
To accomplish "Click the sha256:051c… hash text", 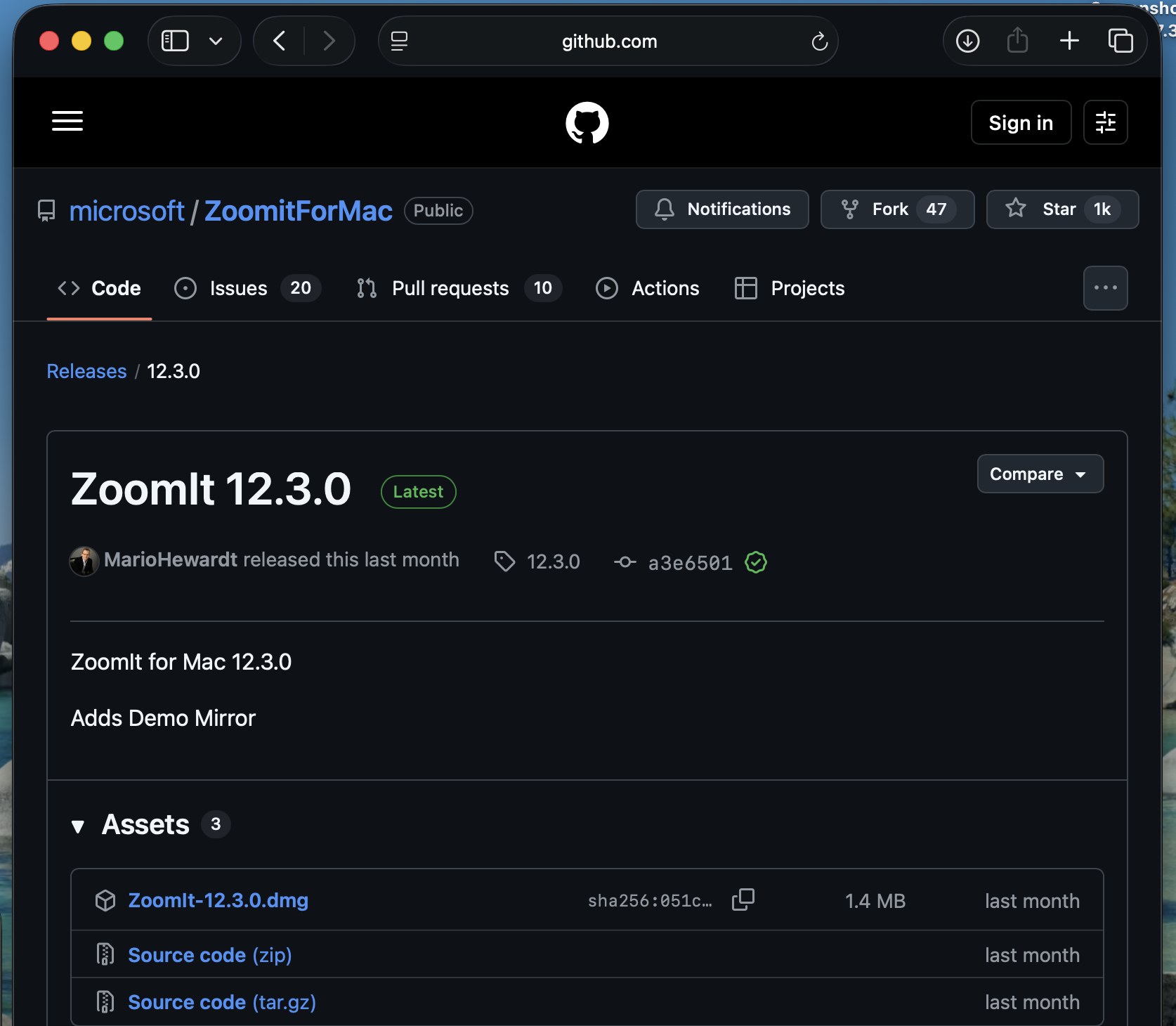I will 650,901.
